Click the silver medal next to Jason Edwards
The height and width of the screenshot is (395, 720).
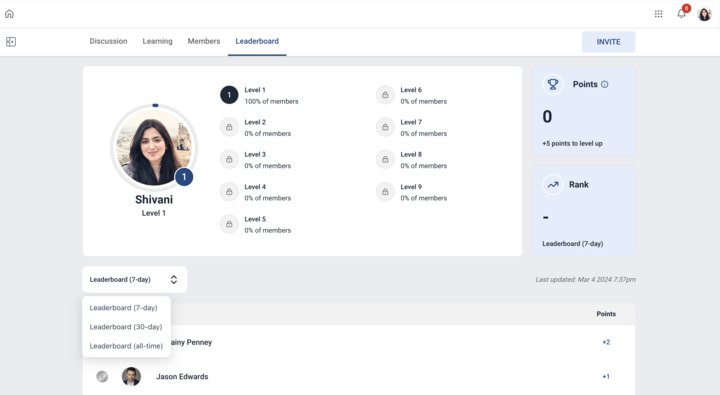click(102, 377)
